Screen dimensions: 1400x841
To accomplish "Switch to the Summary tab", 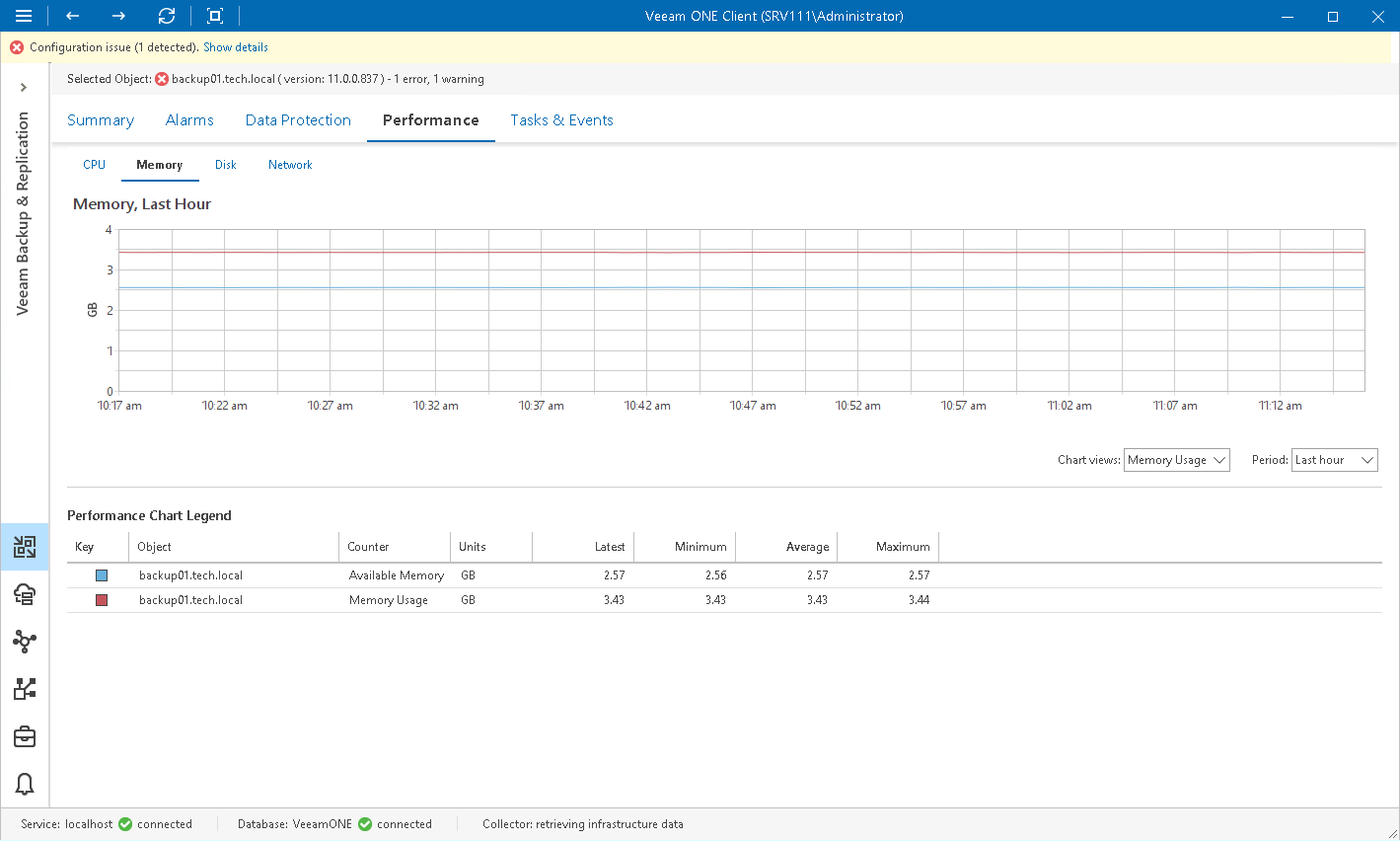I will [101, 120].
